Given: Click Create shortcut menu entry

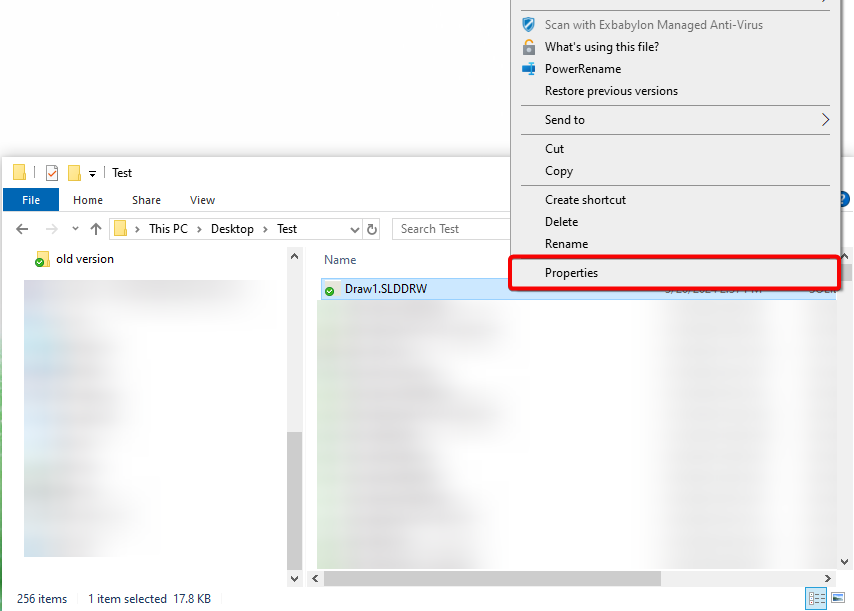Looking at the screenshot, I should 585,200.
